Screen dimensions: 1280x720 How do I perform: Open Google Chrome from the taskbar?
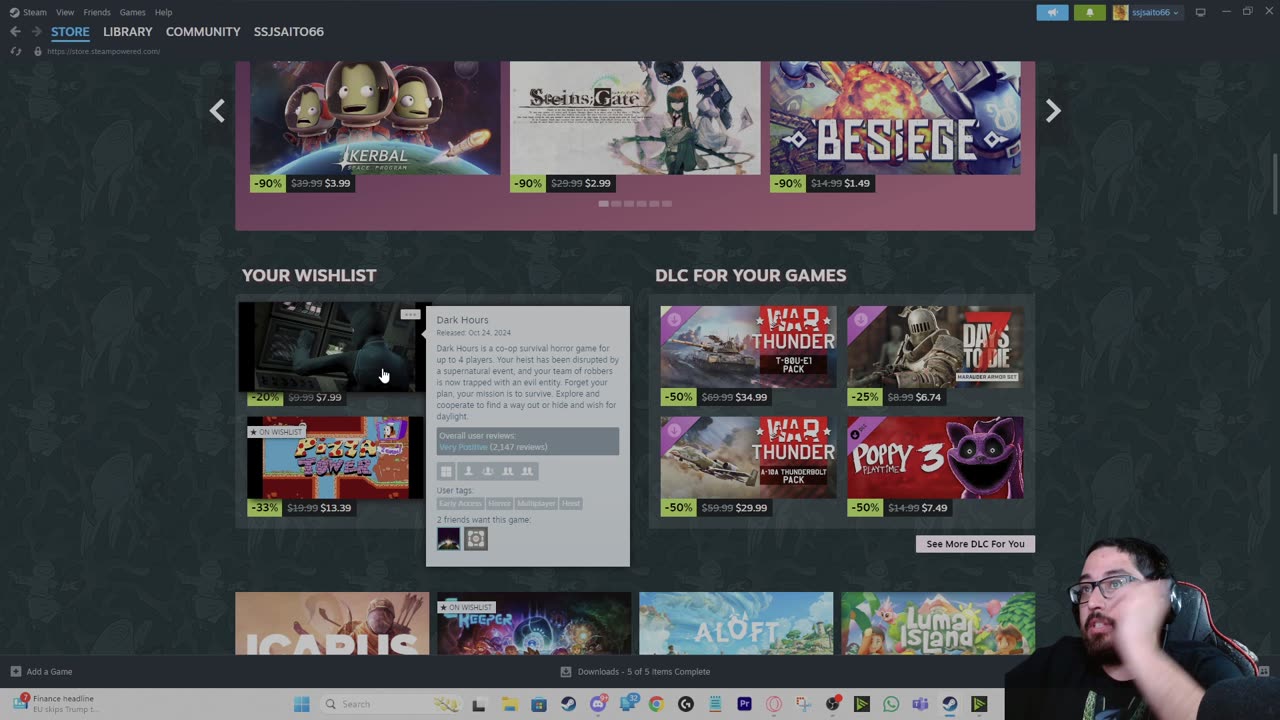pyautogui.click(x=655, y=704)
